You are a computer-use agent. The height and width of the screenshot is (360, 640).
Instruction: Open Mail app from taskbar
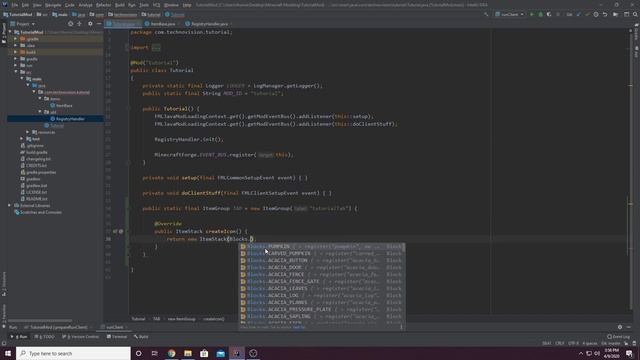pyautogui.click(x=220, y=353)
